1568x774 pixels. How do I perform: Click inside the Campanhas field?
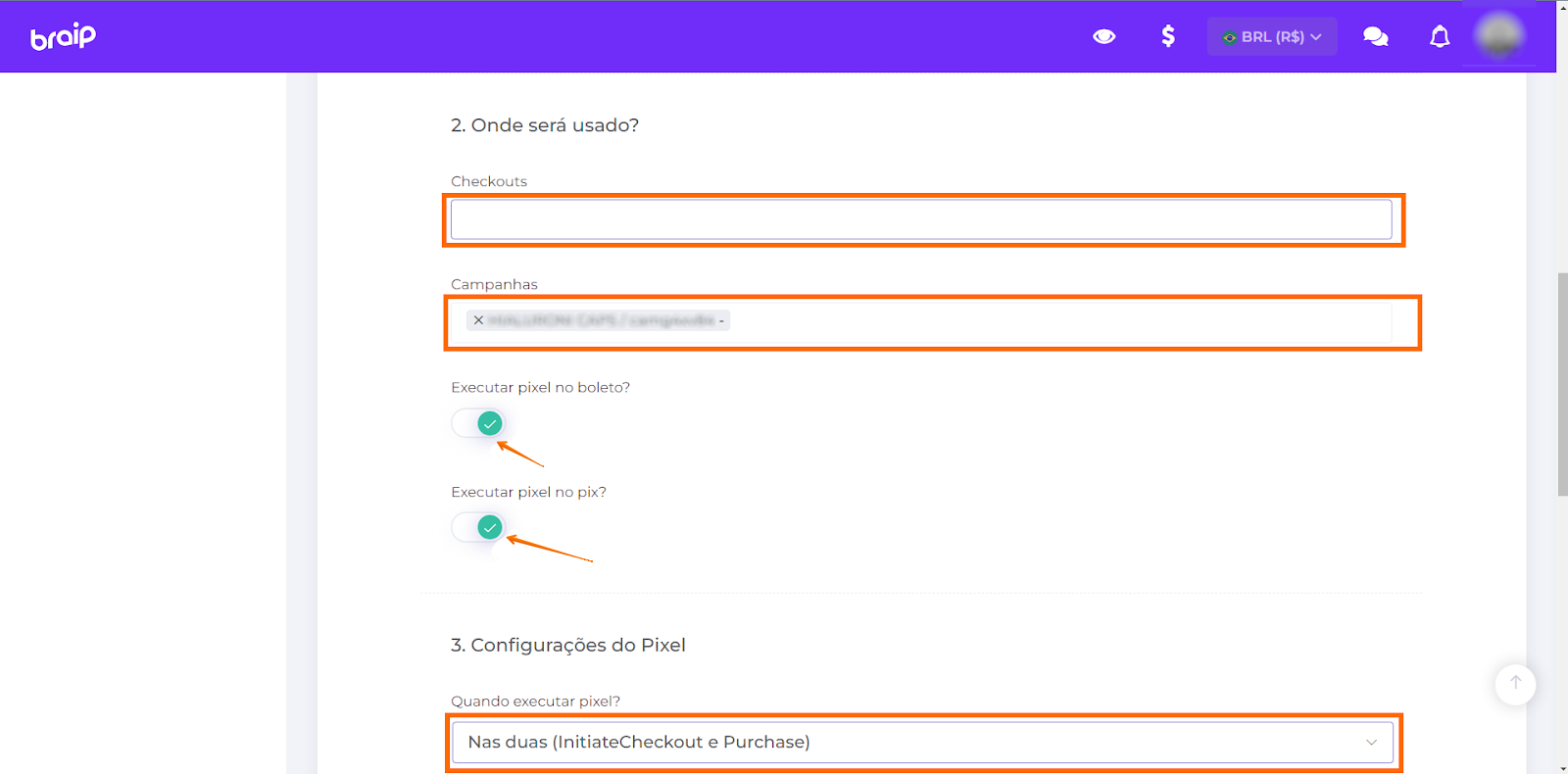(x=1058, y=321)
